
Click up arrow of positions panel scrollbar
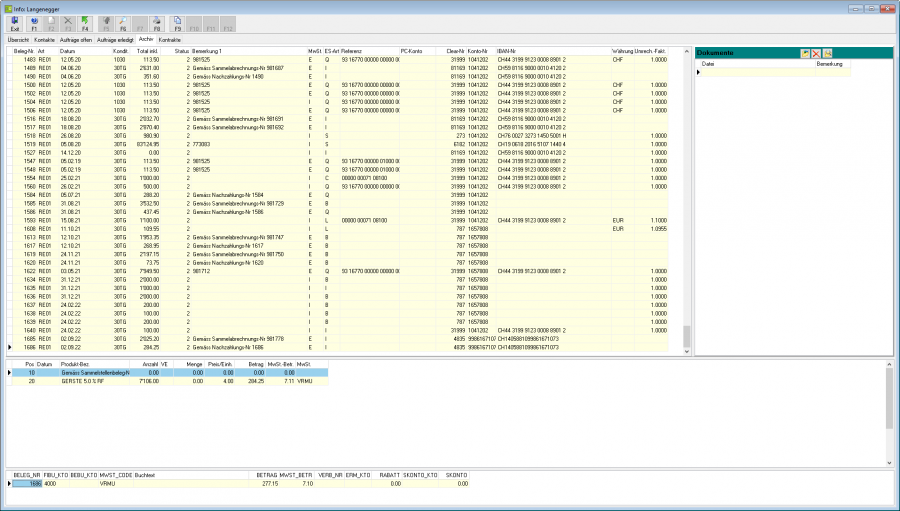[889, 365]
